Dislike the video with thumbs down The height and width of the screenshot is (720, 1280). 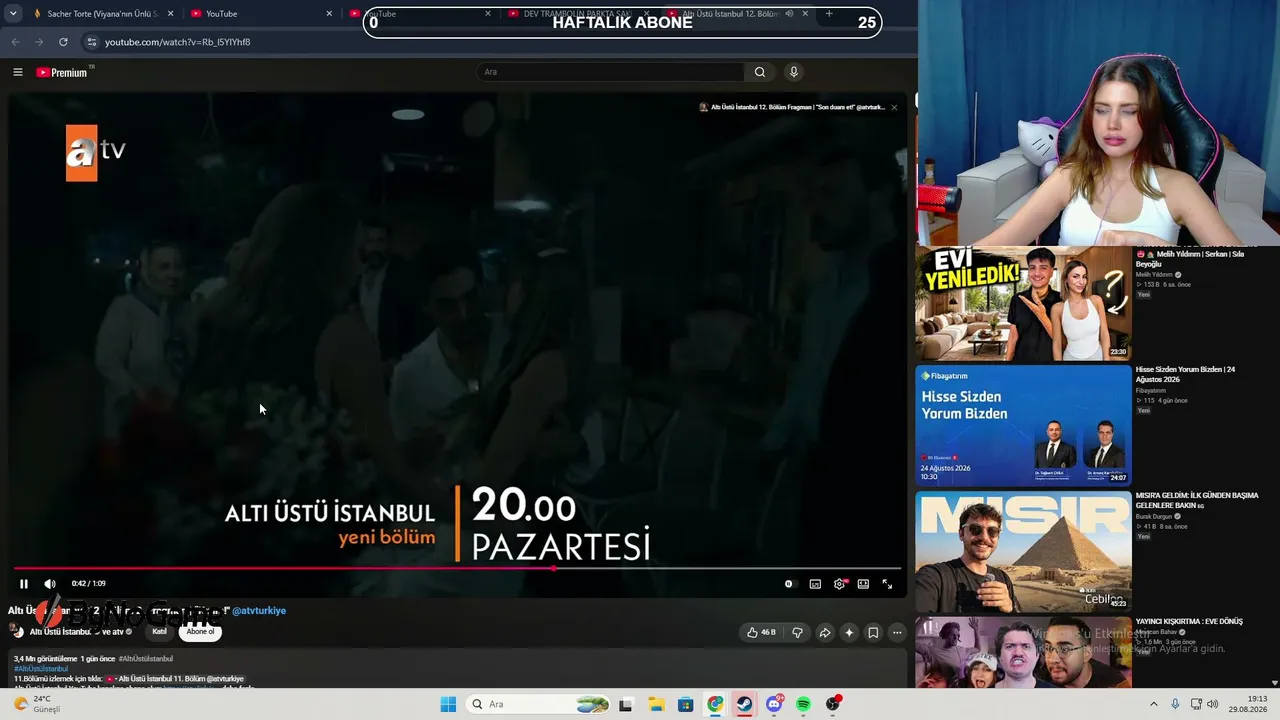(x=797, y=633)
